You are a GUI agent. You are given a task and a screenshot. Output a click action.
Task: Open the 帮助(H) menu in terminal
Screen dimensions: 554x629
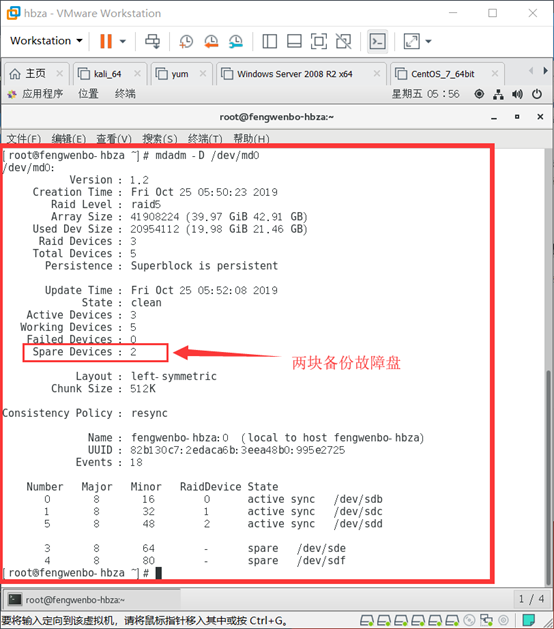[252, 139]
